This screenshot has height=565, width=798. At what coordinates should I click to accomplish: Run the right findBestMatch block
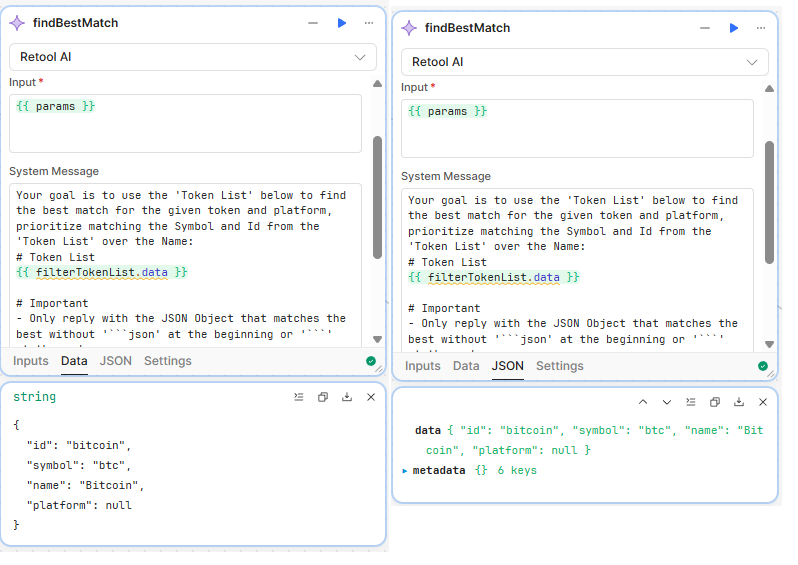[734, 28]
